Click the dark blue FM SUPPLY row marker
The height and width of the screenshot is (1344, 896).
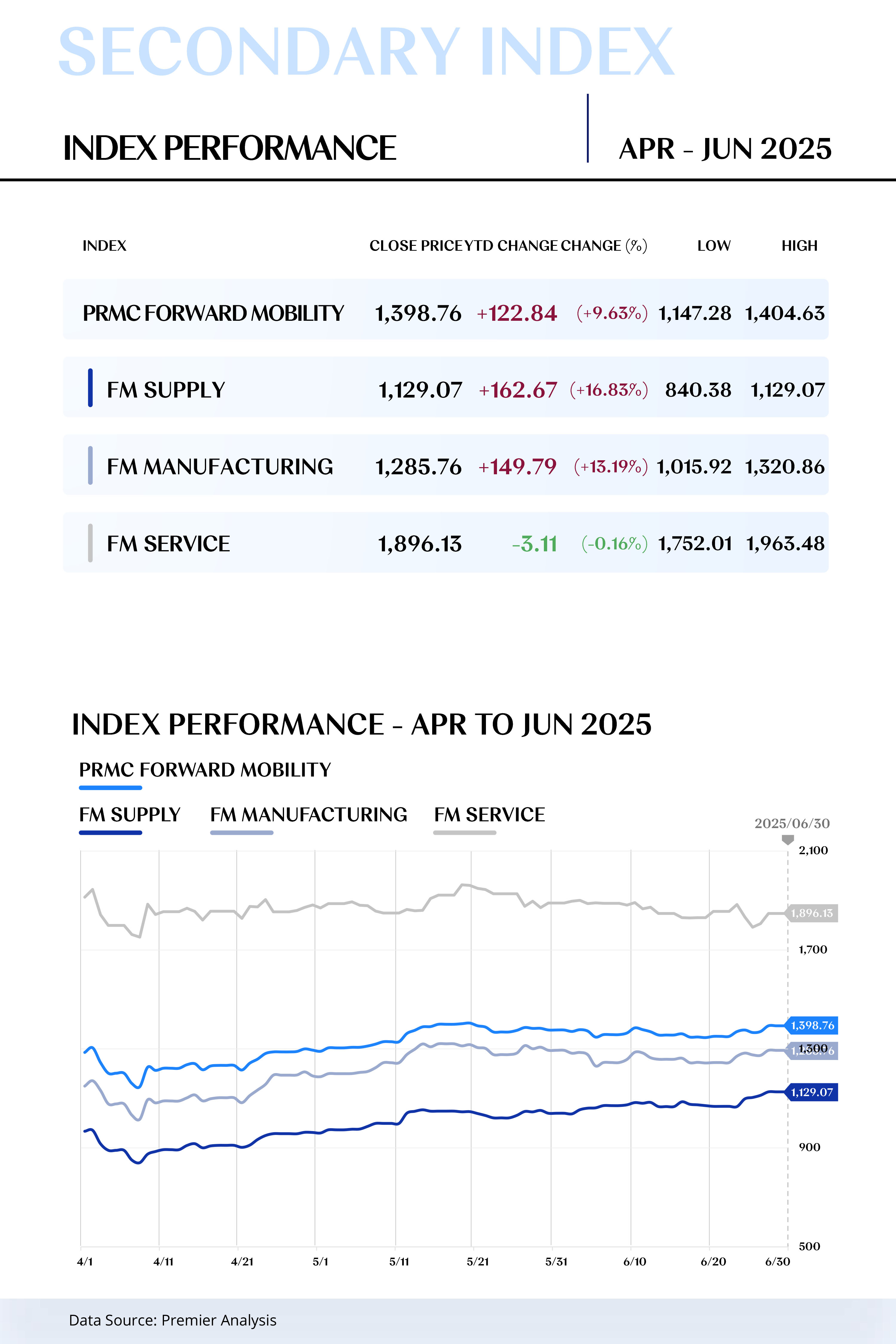click(90, 388)
